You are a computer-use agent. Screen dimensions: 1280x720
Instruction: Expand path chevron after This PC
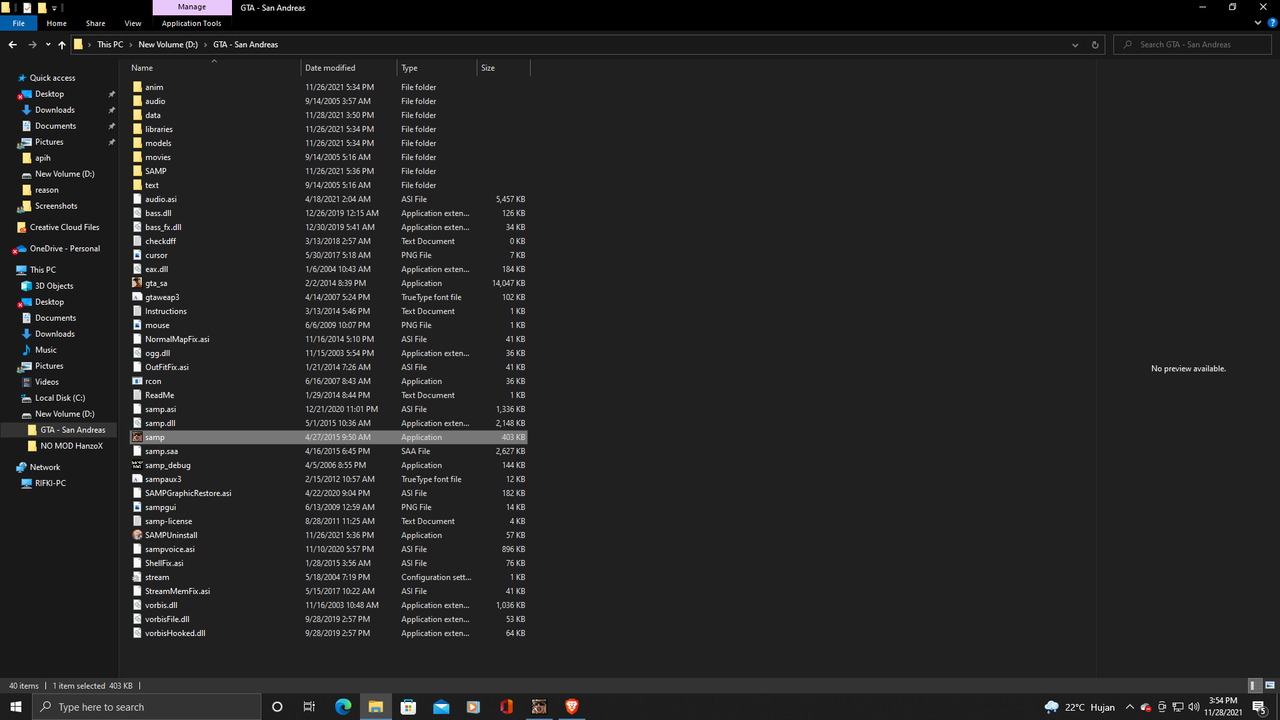131,45
